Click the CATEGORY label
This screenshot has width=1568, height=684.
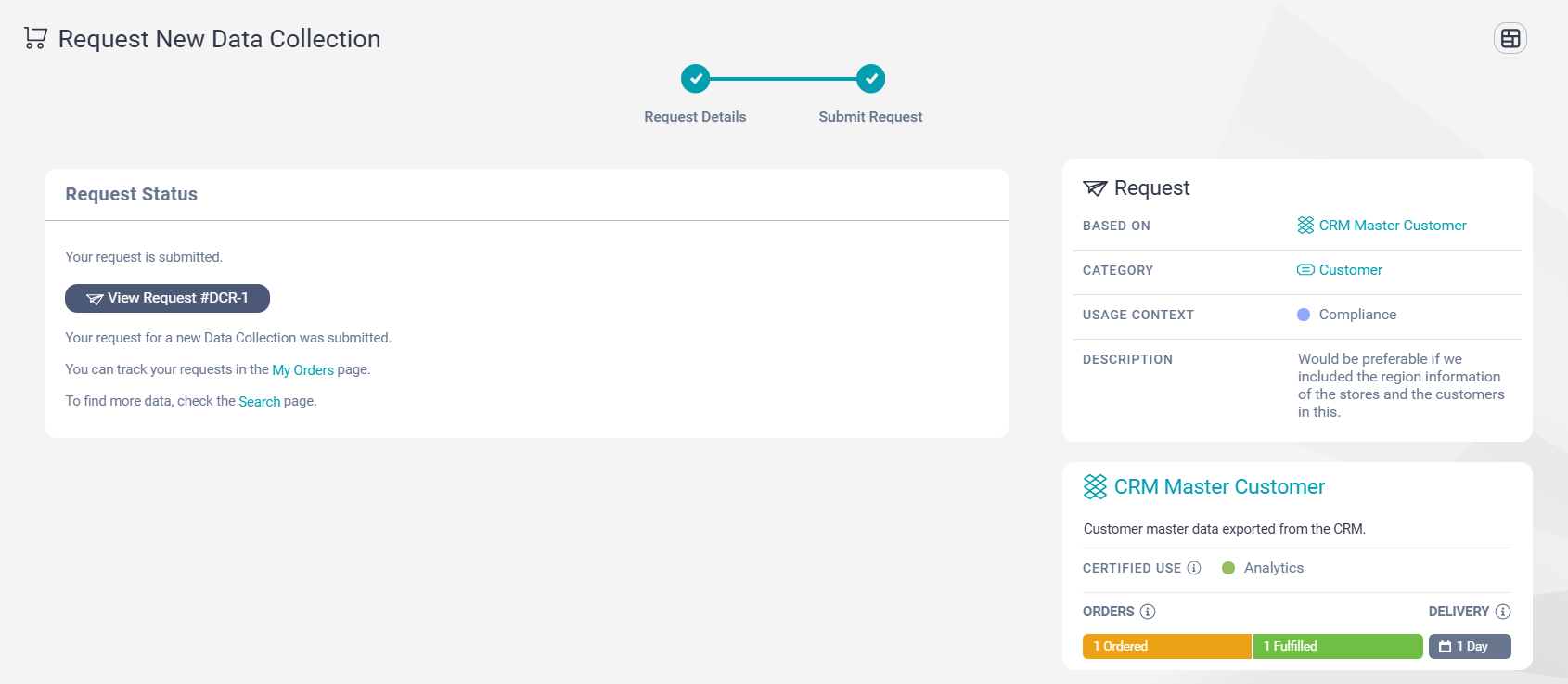coord(1118,270)
